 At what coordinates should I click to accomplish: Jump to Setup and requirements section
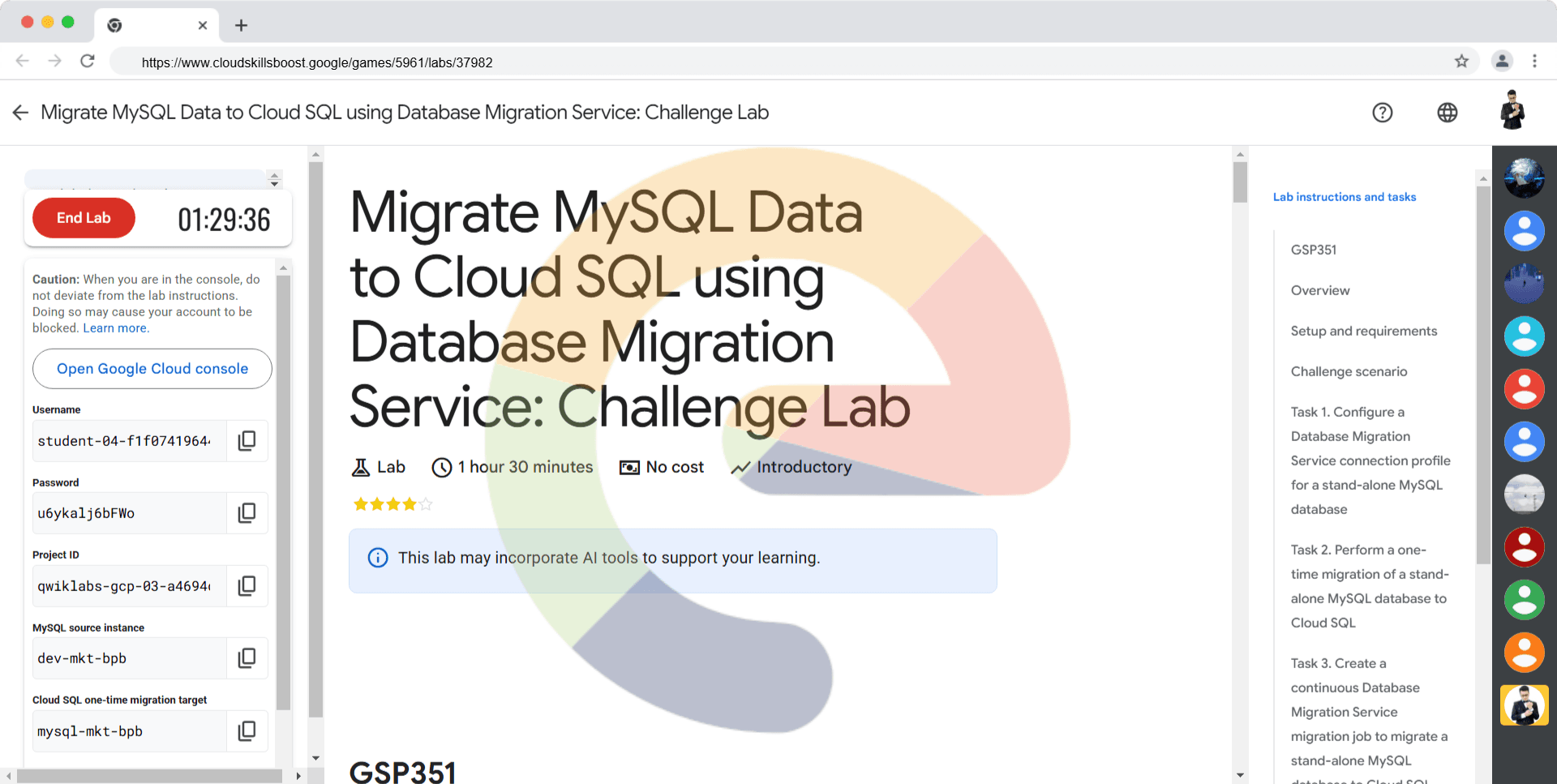coord(1364,331)
